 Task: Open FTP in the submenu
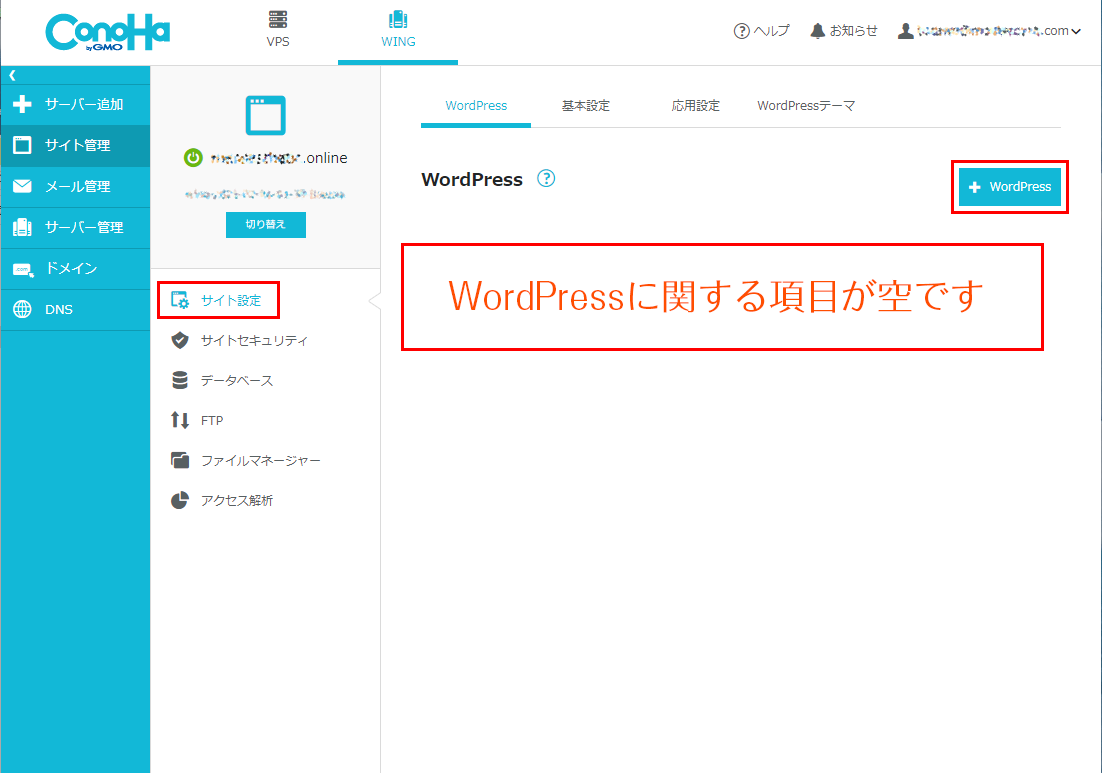[x=212, y=421]
